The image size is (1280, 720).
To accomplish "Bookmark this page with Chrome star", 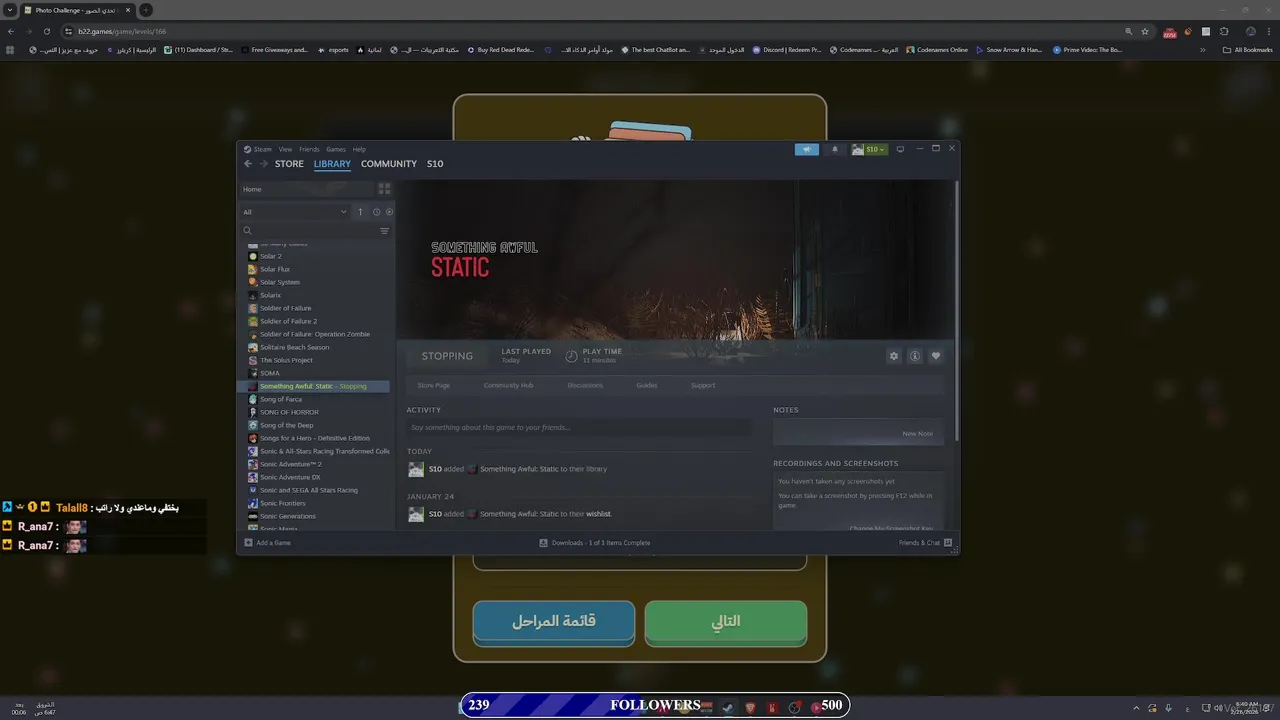I will pos(1145,31).
